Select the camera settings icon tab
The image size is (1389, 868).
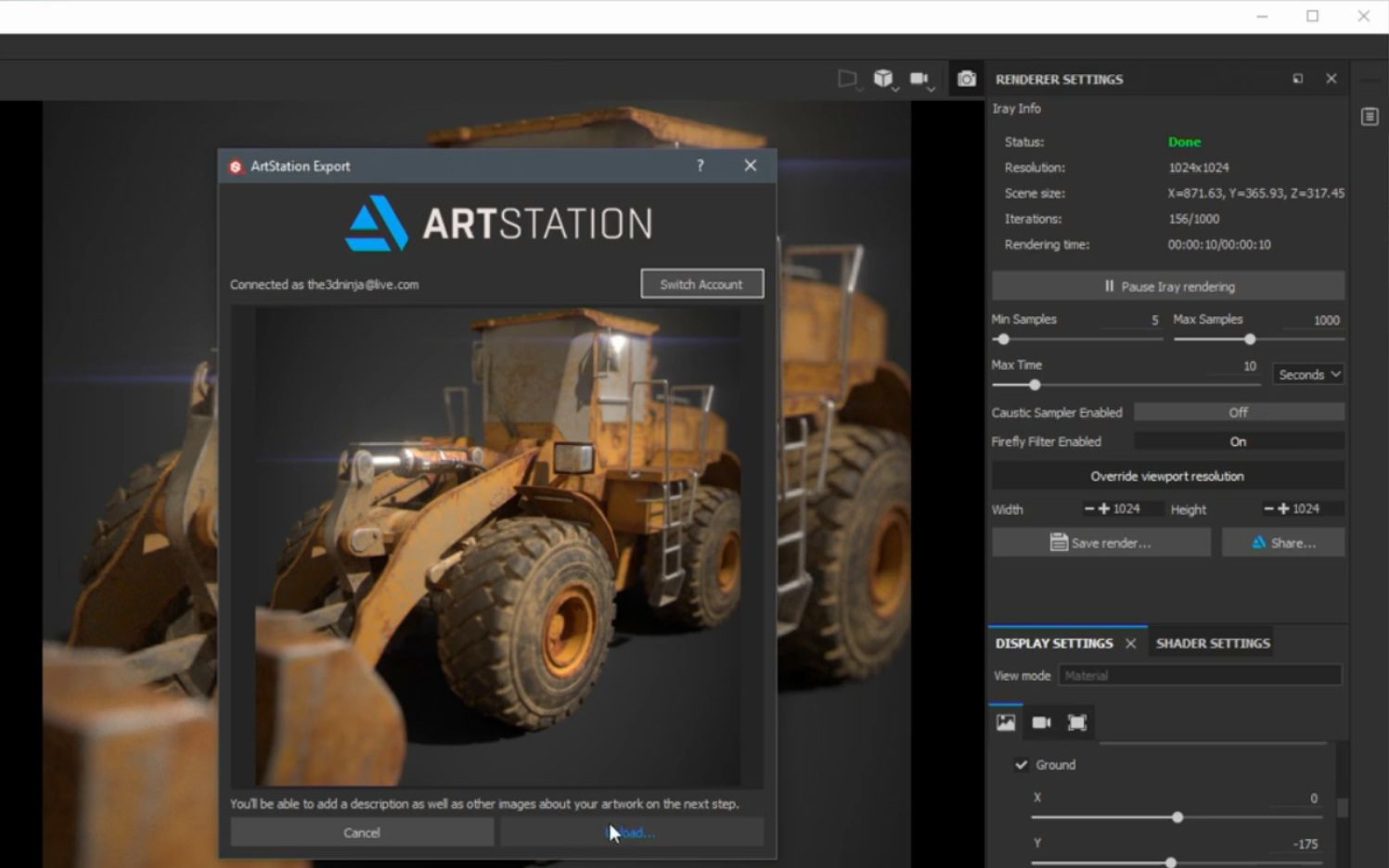click(1041, 722)
